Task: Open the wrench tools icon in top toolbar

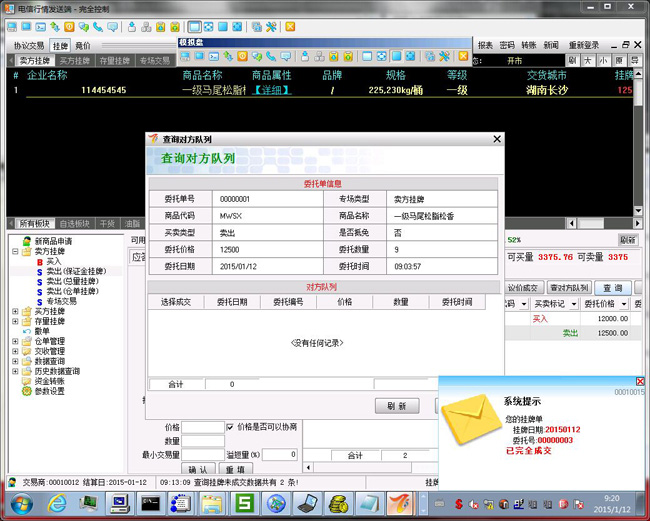Action: tap(271, 27)
